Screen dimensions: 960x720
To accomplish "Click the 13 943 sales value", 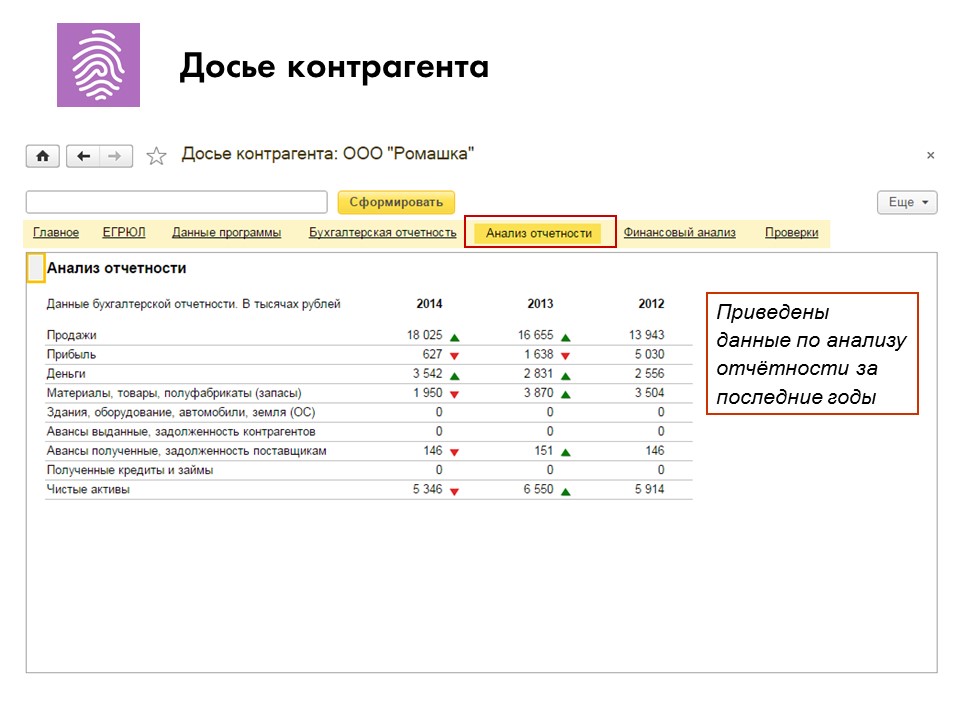I will pyautogui.click(x=647, y=335).
